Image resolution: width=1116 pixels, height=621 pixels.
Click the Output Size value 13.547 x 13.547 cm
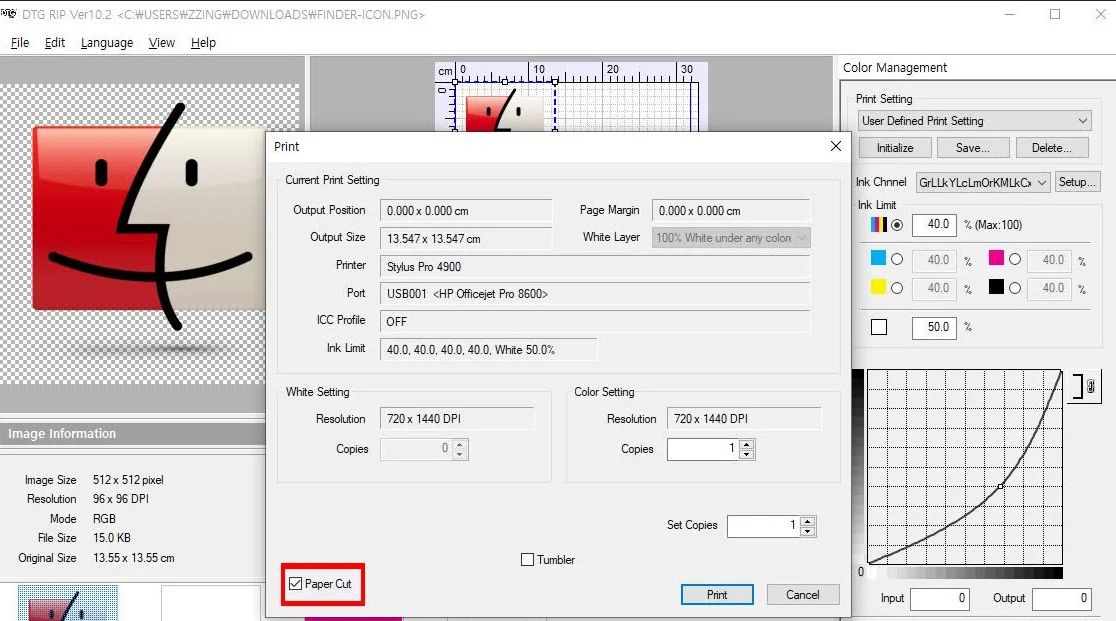tap(465, 238)
